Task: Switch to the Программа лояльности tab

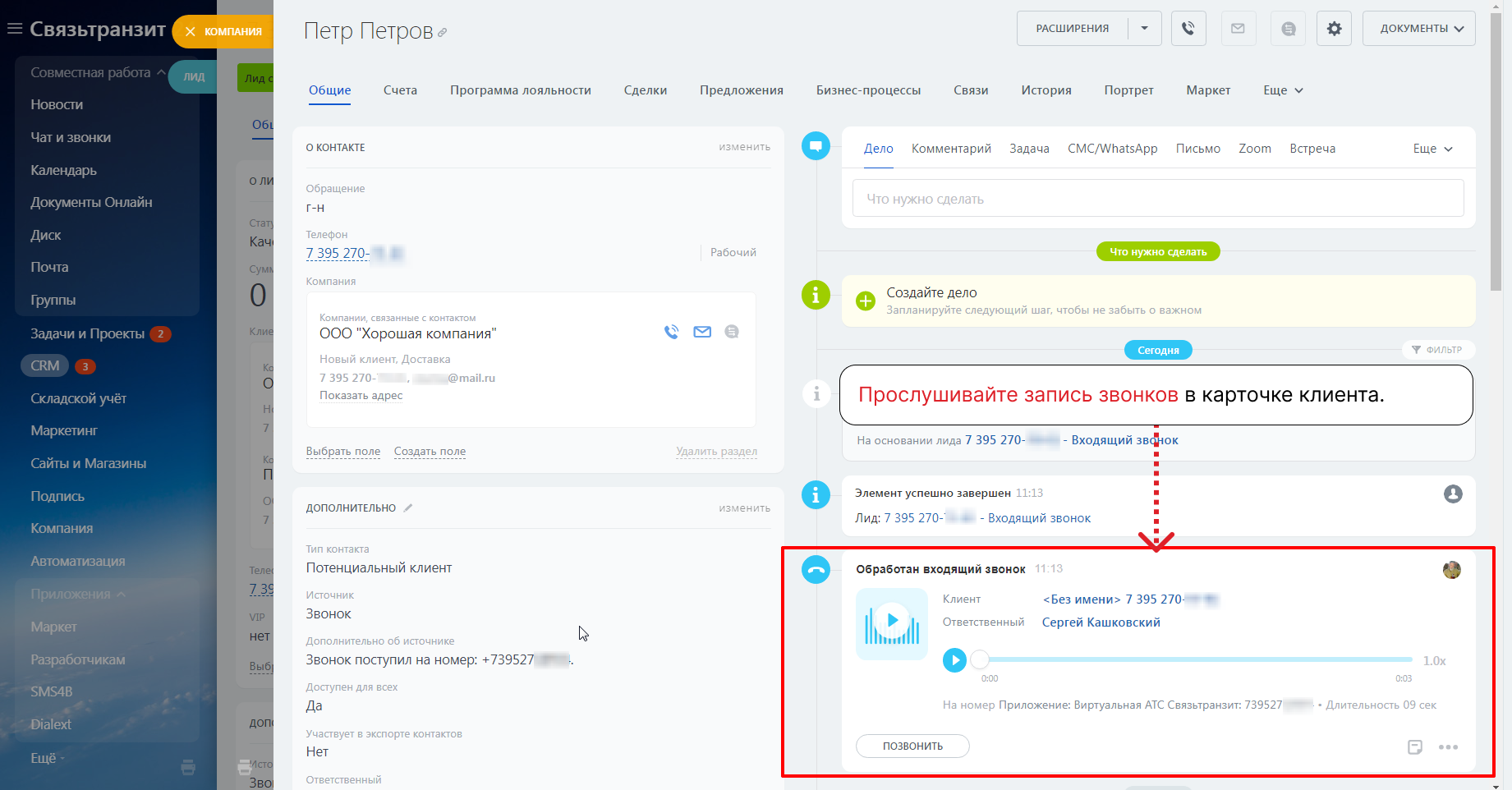Action: click(521, 90)
